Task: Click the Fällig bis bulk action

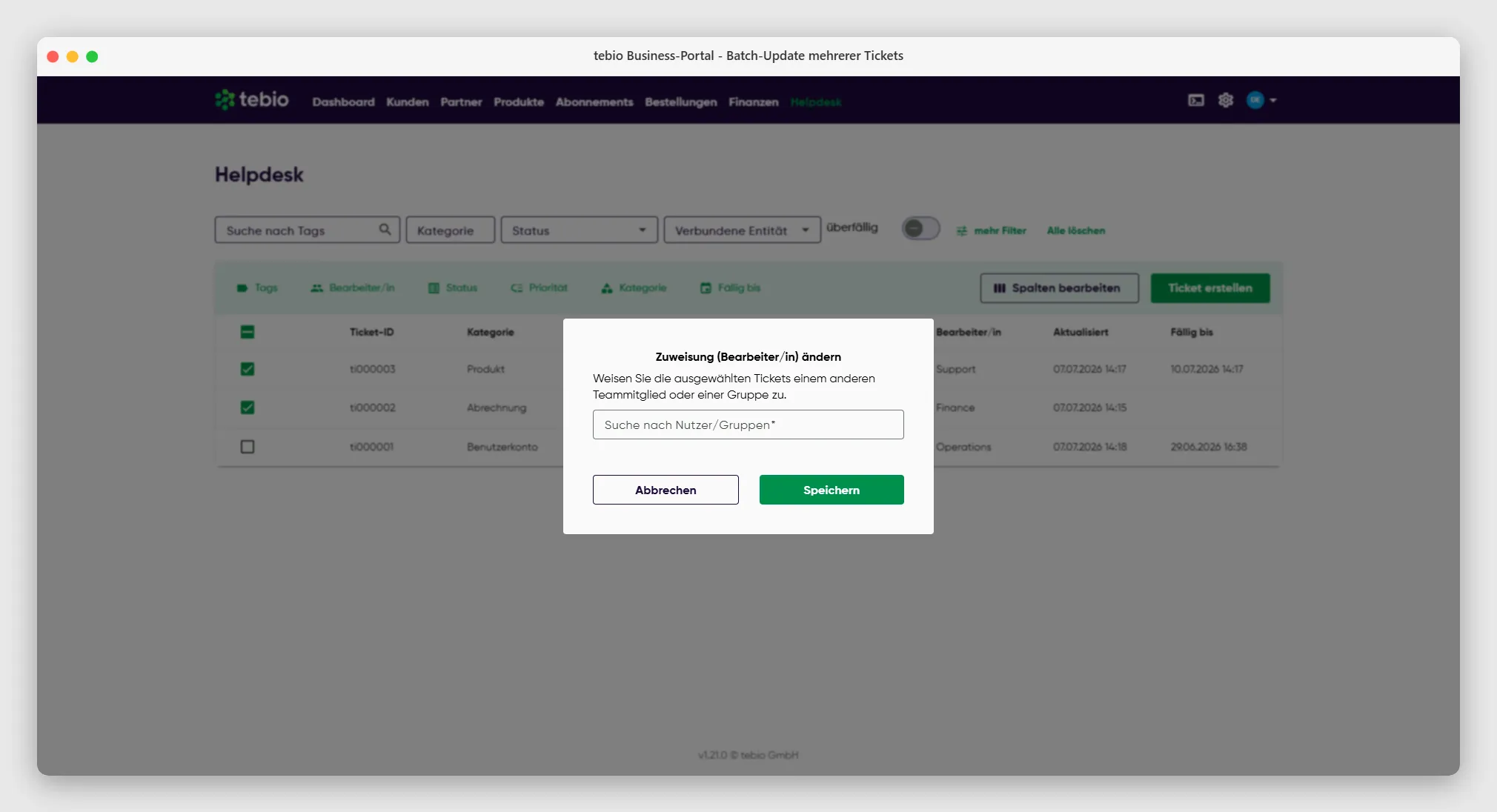Action: [731, 287]
